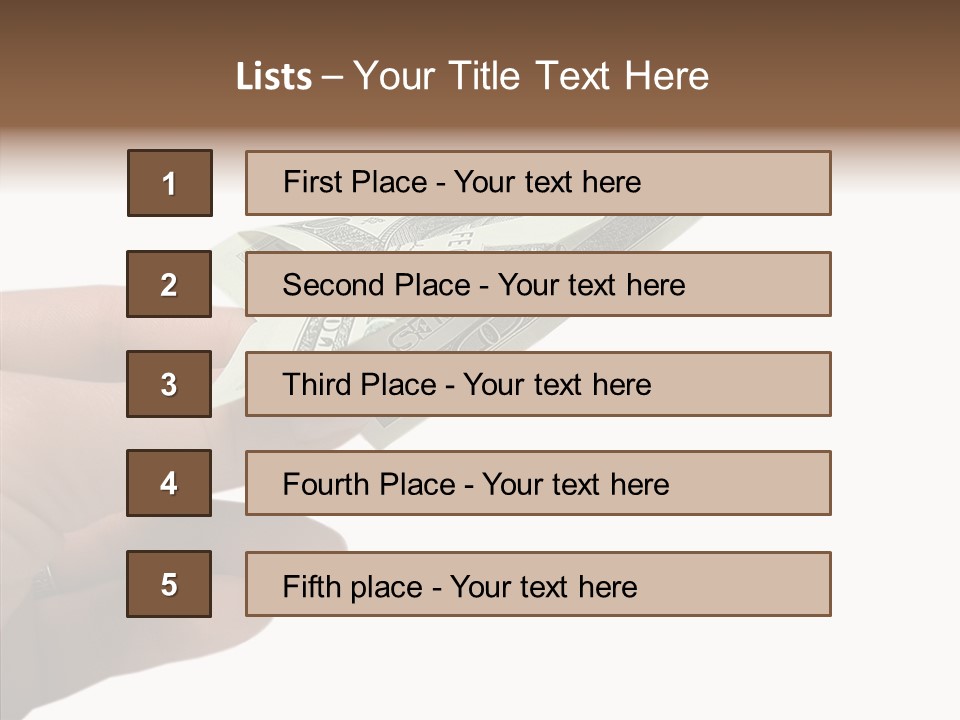Viewport: 960px width, 720px height.
Task: Click the number 1 box
Action: point(170,183)
